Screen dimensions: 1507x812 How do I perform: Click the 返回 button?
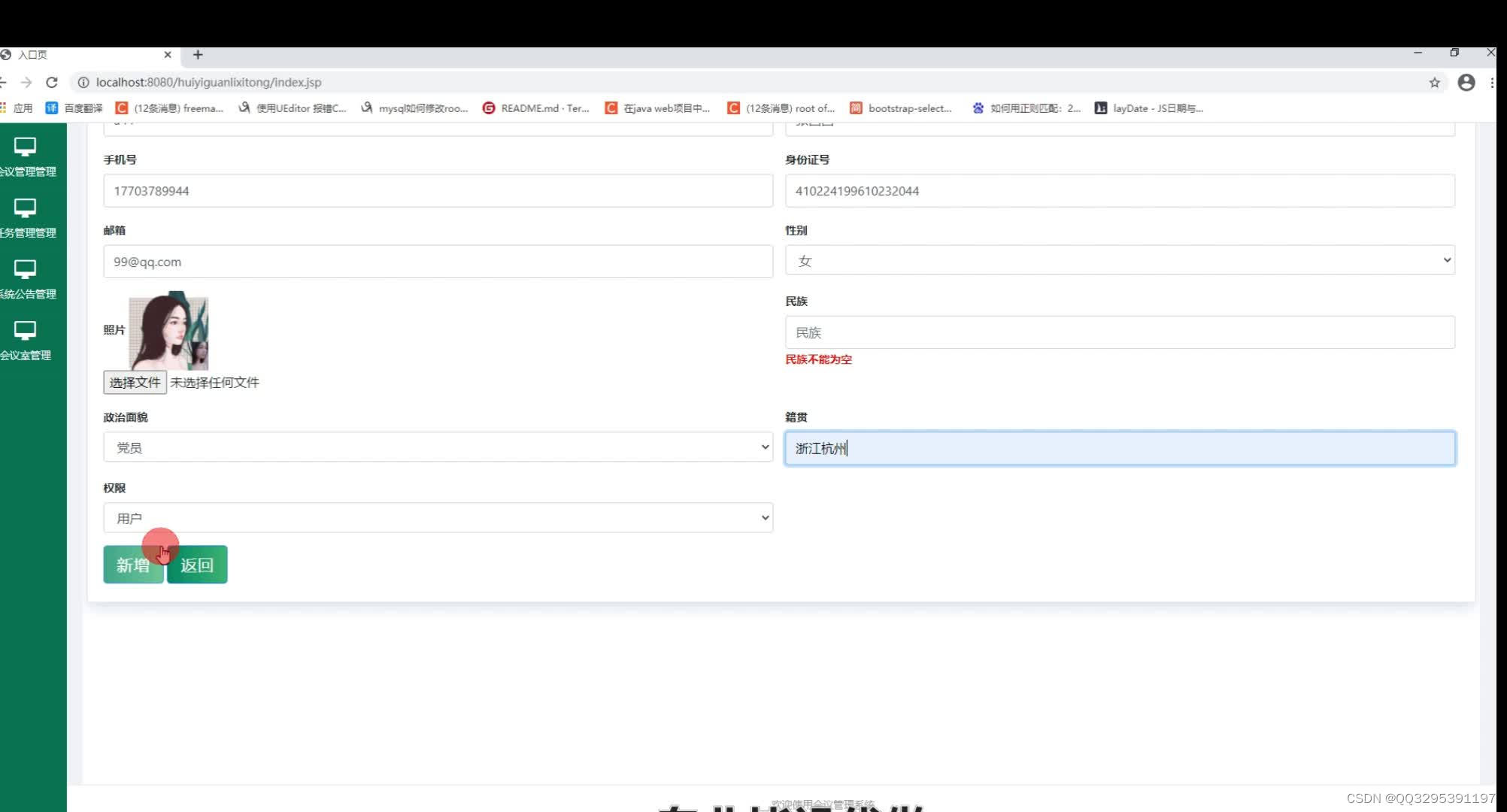(x=197, y=565)
